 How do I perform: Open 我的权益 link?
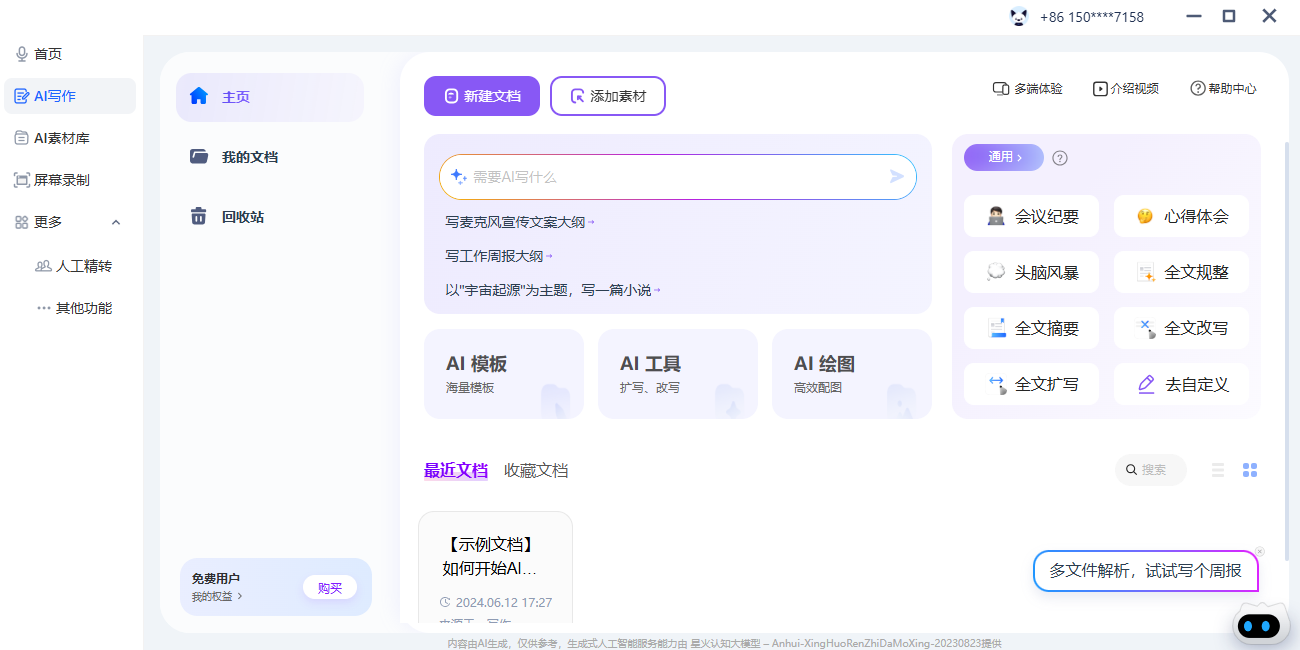click(217, 597)
